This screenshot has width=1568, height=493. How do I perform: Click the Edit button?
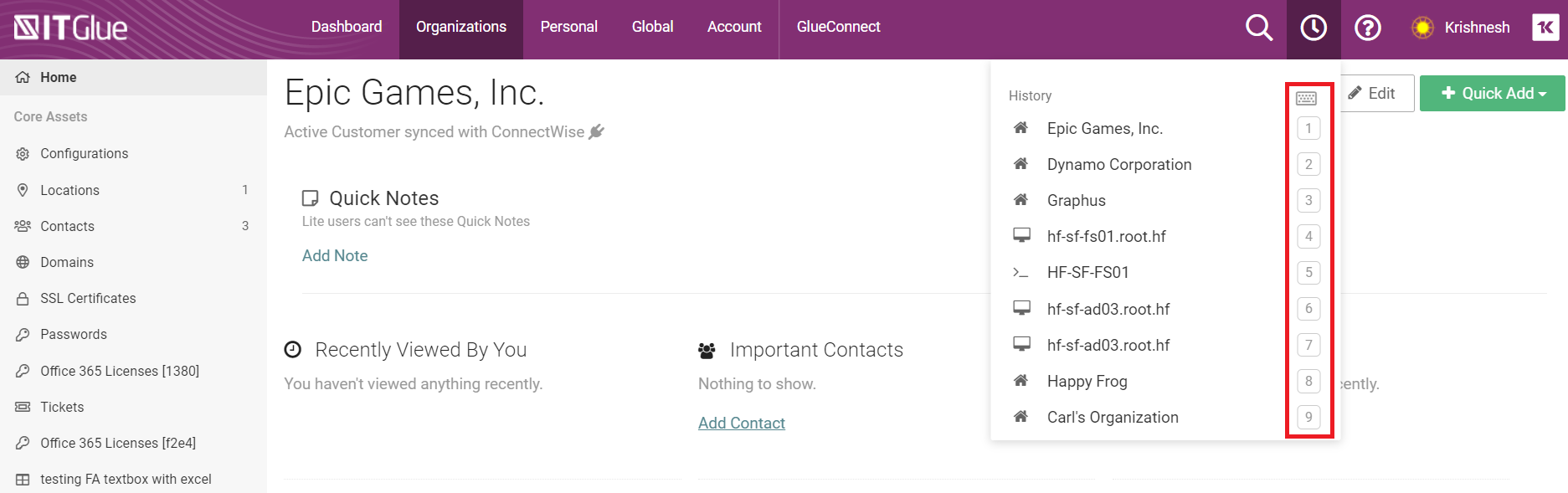point(1378,93)
